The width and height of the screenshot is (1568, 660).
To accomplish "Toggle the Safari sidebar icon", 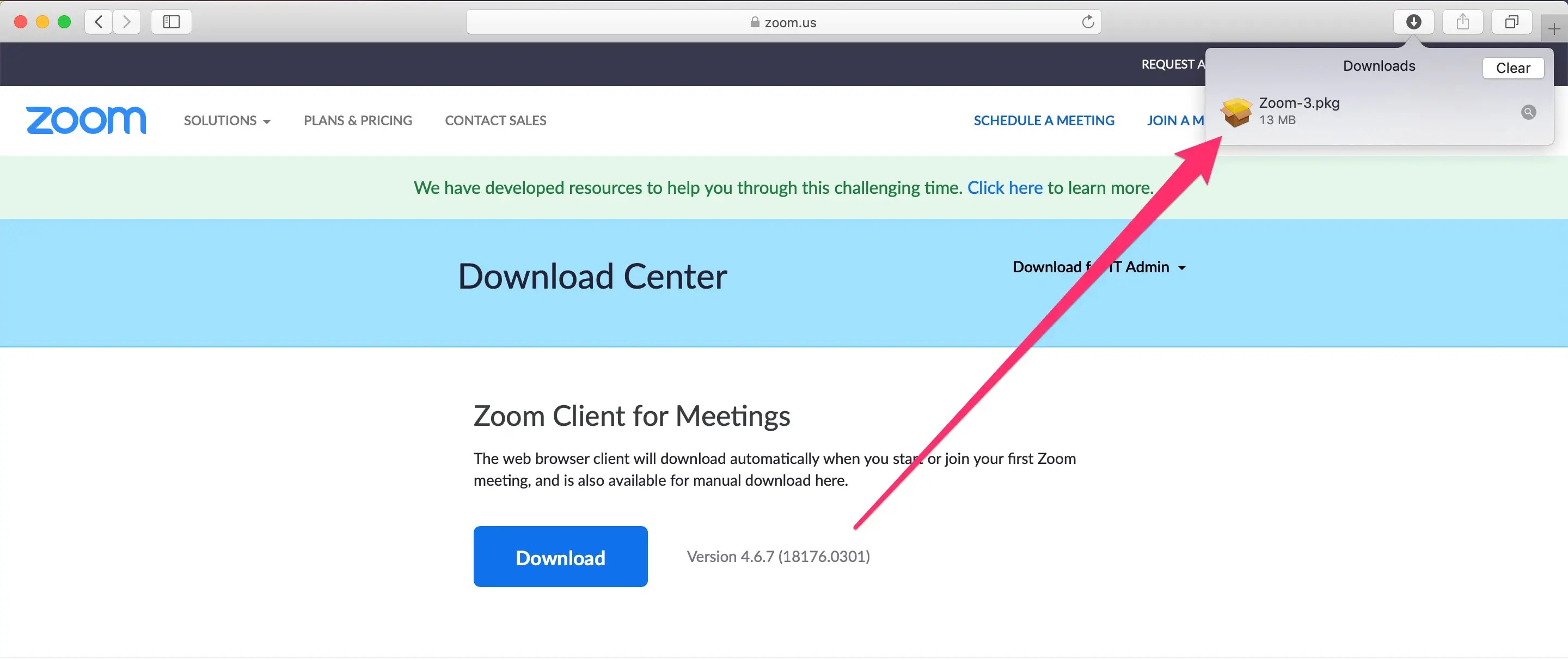I will click(171, 22).
